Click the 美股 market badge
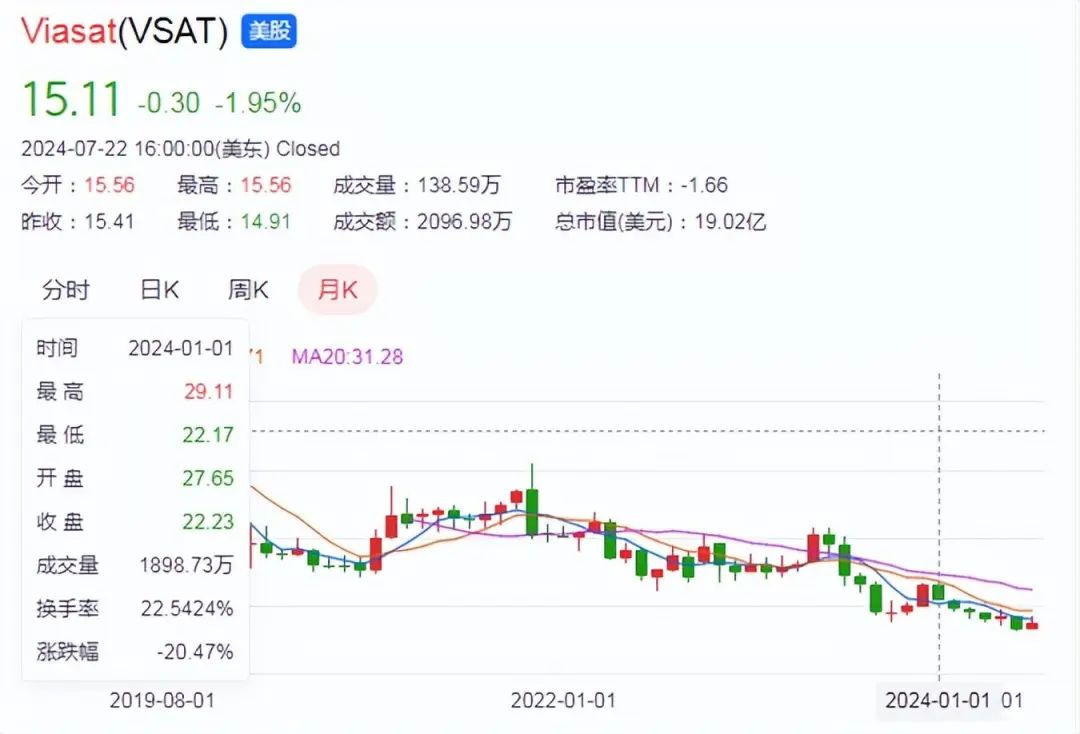 click(x=269, y=31)
